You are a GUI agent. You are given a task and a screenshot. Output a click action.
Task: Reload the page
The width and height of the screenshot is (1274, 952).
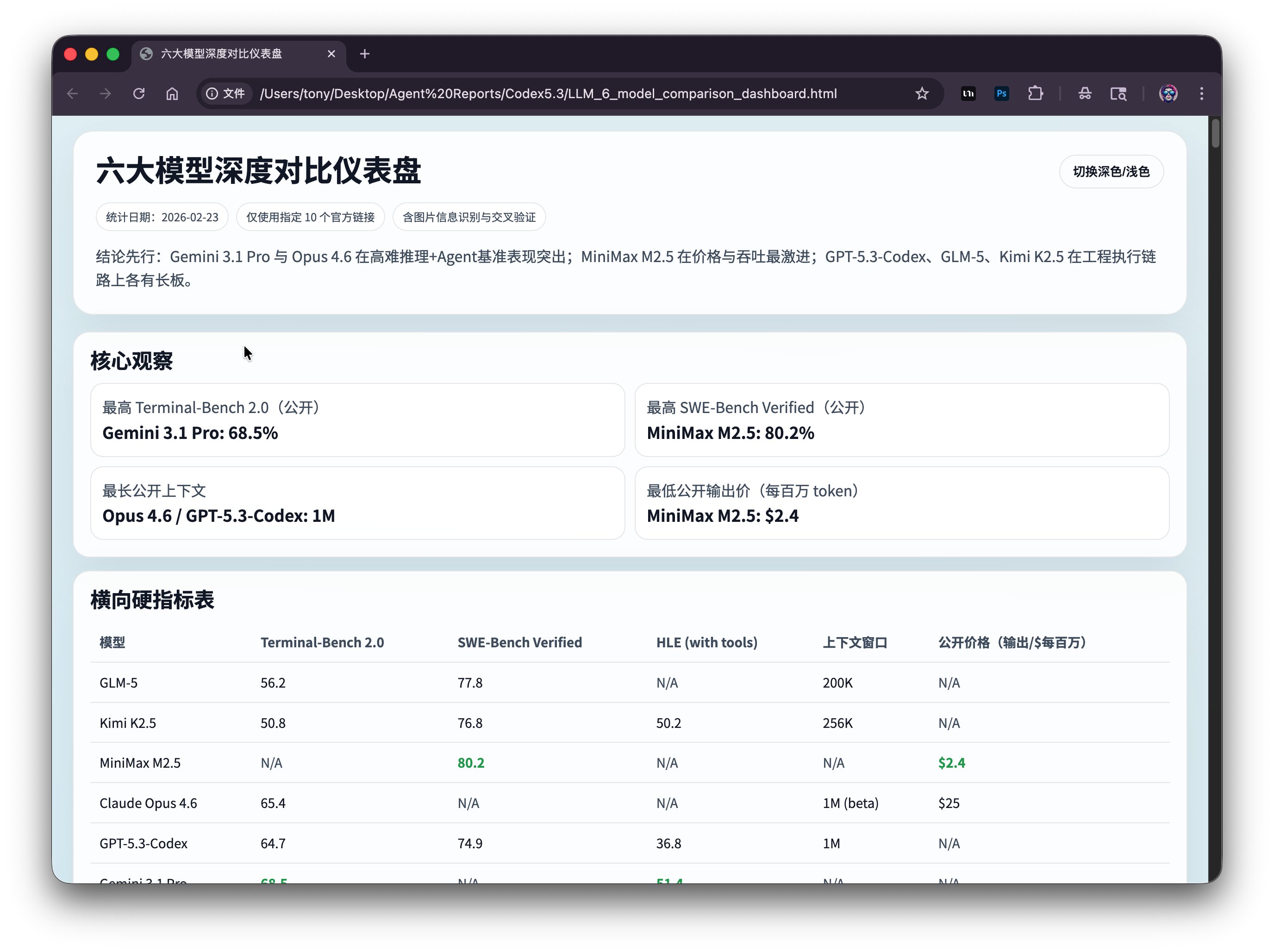point(139,93)
